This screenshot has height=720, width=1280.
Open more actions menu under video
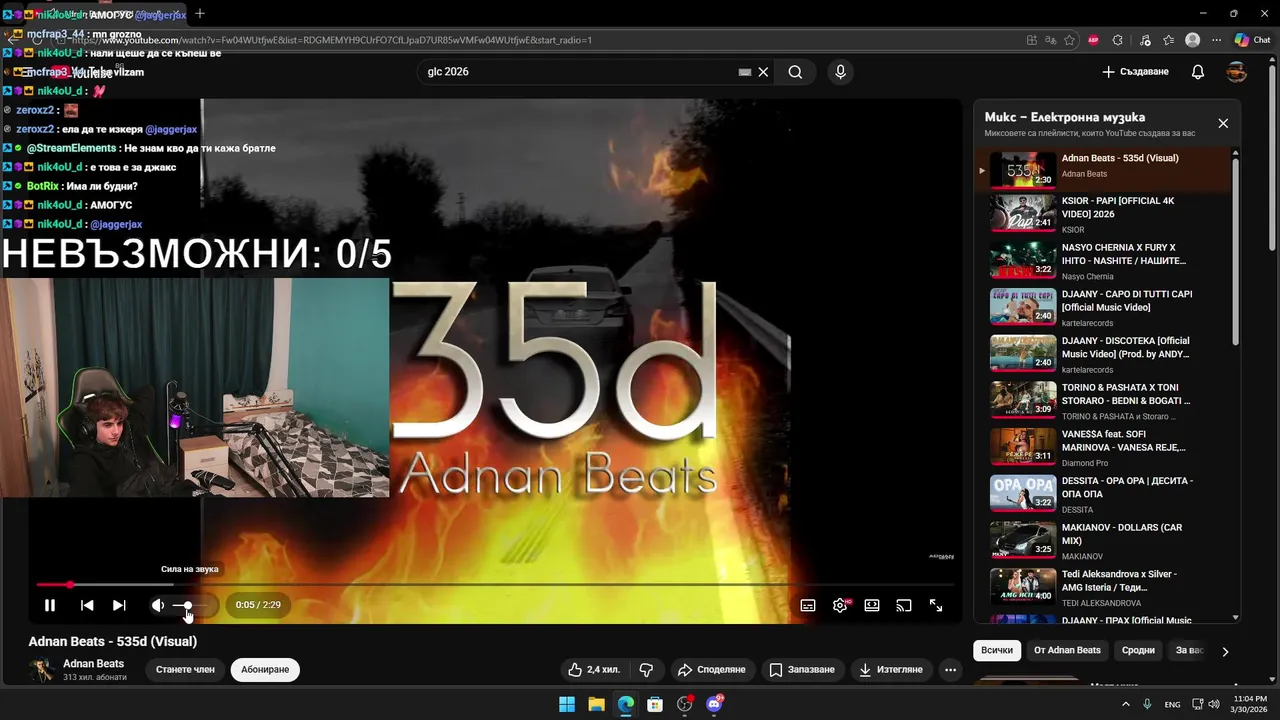point(951,669)
